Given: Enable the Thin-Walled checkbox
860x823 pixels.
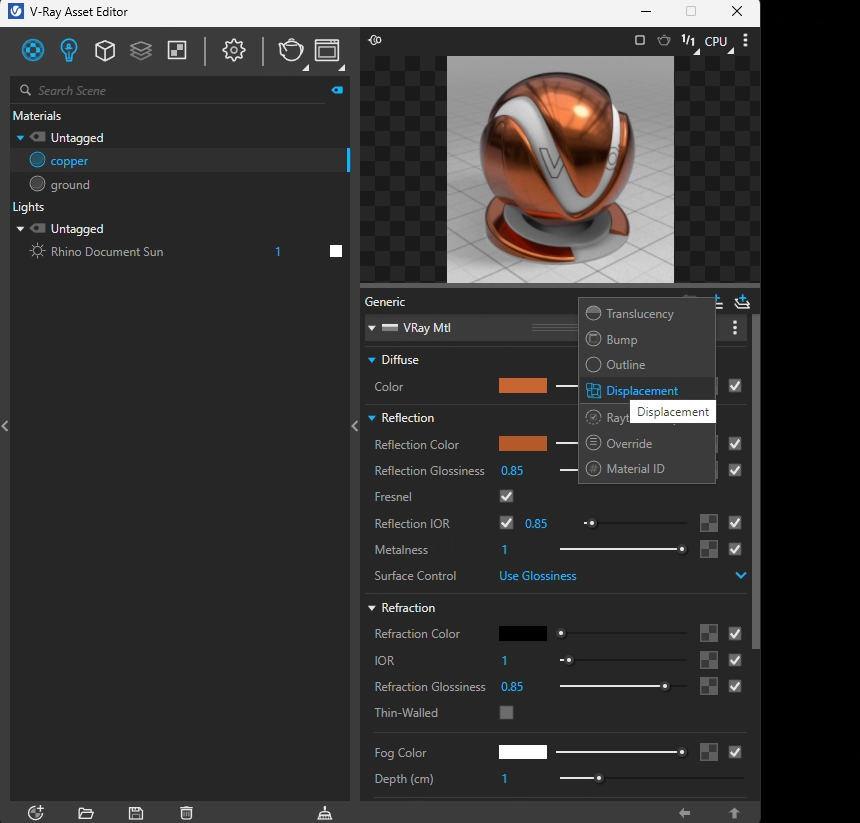Looking at the screenshot, I should pos(506,712).
